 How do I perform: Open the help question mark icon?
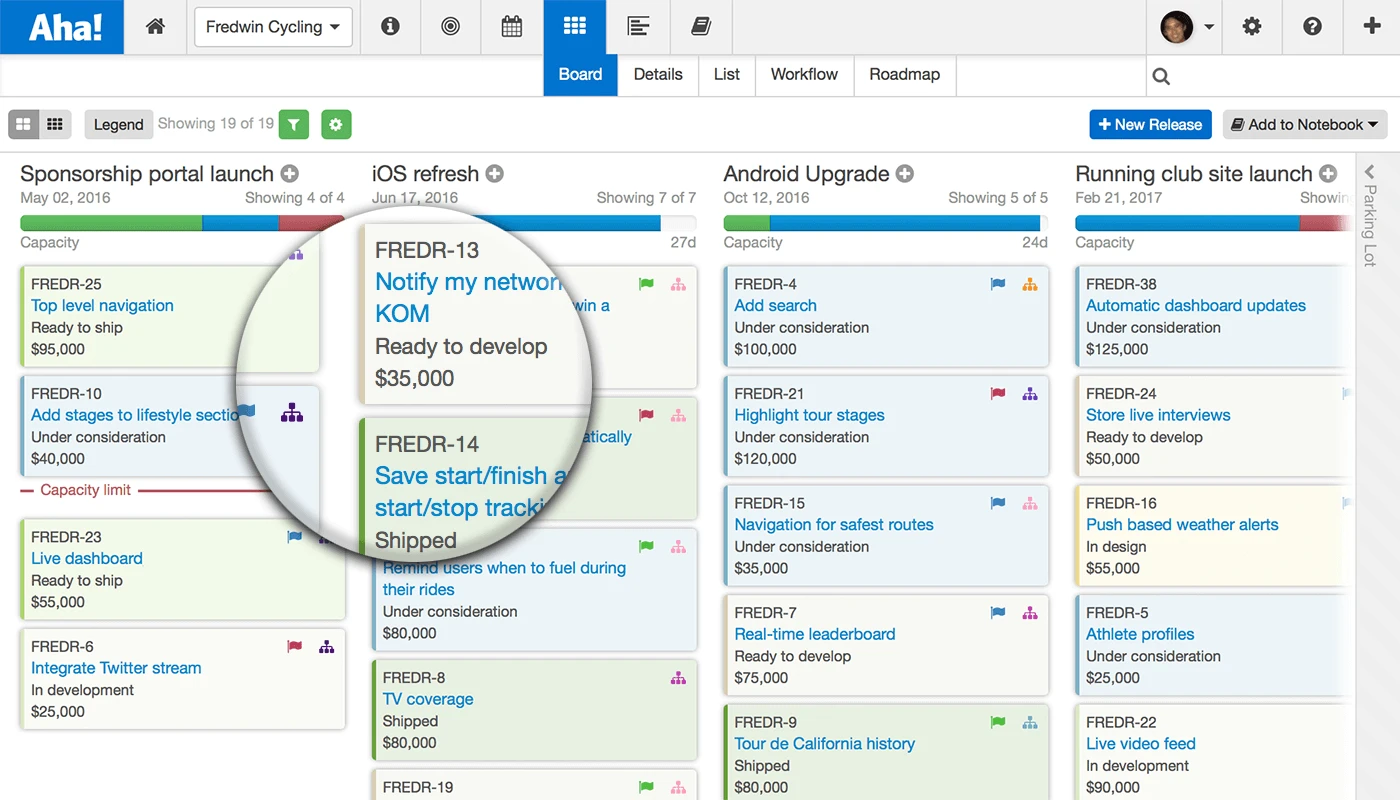(1313, 27)
